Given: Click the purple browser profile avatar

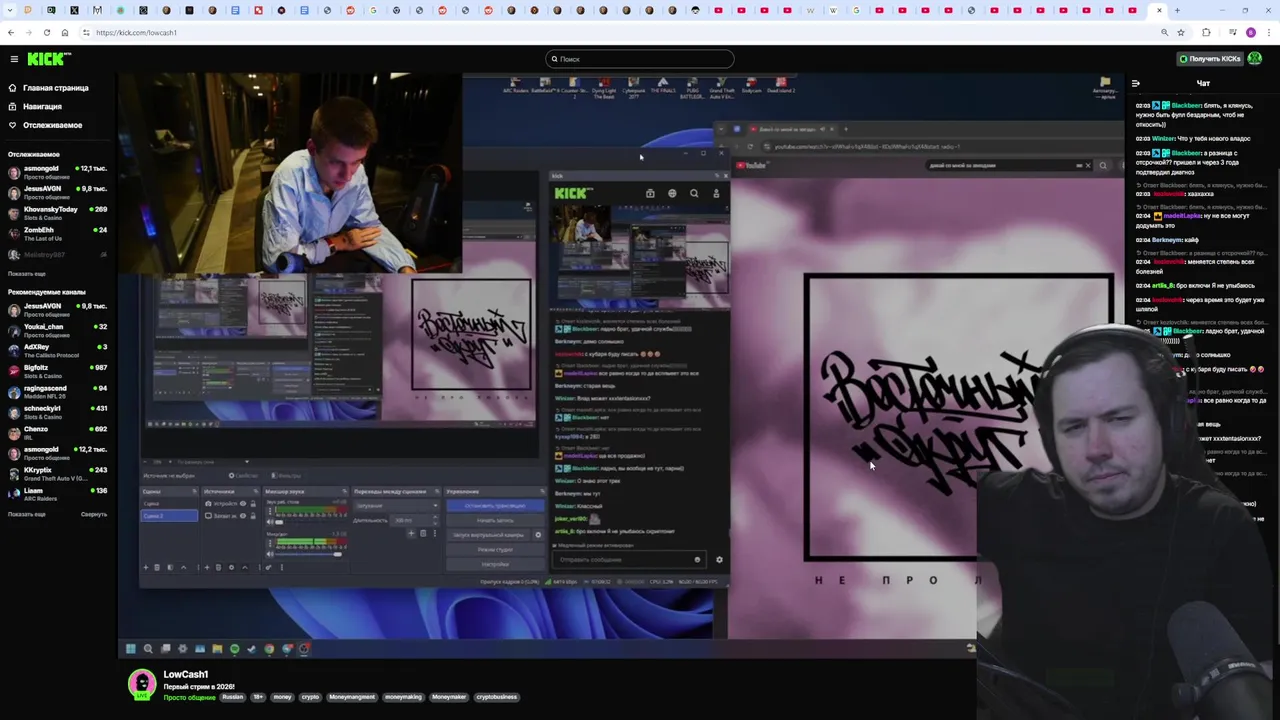Looking at the screenshot, I should click(x=1251, y=32).
